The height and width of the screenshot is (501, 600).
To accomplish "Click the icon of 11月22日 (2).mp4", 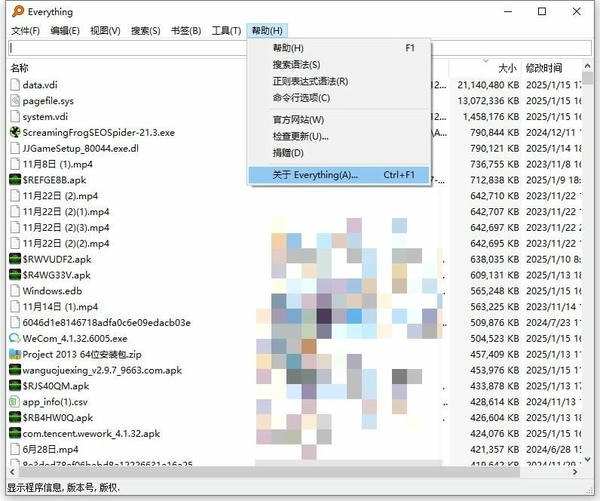I will pyautogui.click(x=15, y=196).
